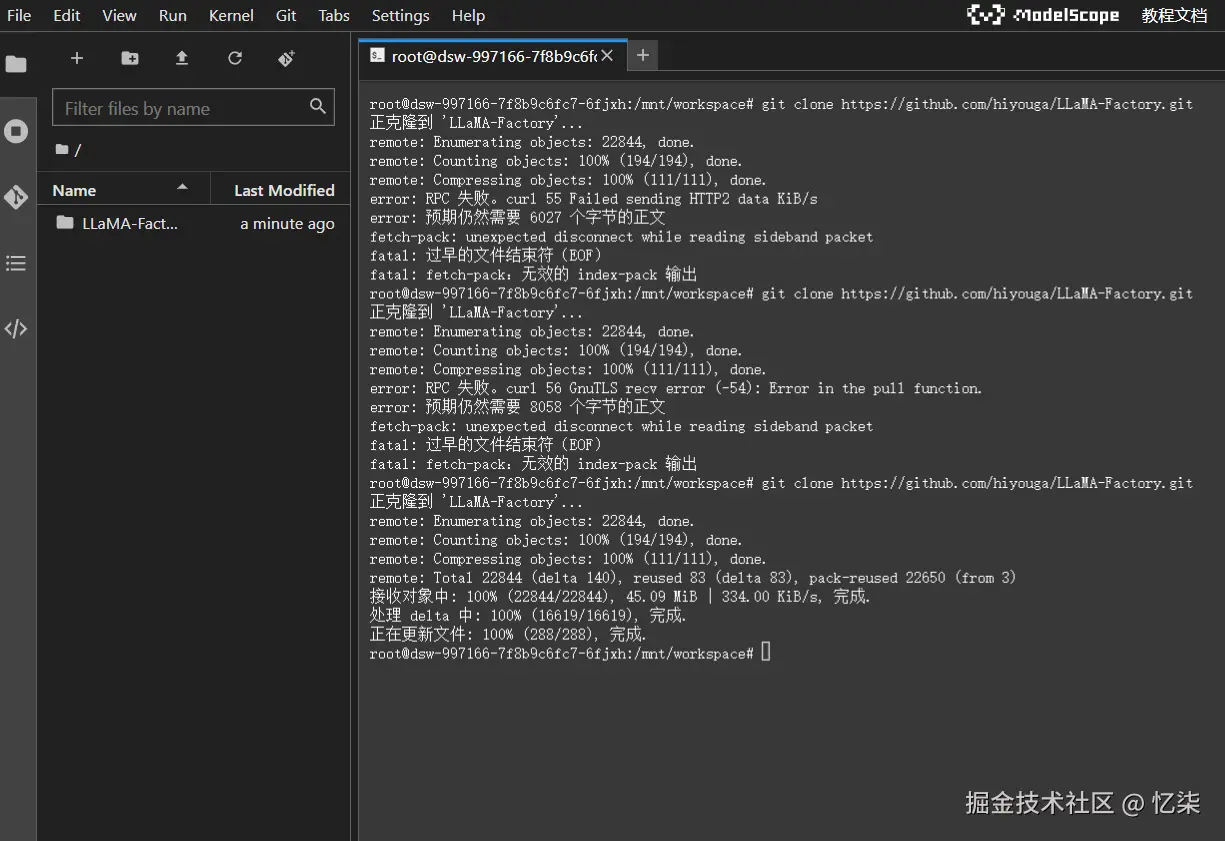Click the New Folder icon
Viewport: 1225px width, 841px height.
[130, 58]
